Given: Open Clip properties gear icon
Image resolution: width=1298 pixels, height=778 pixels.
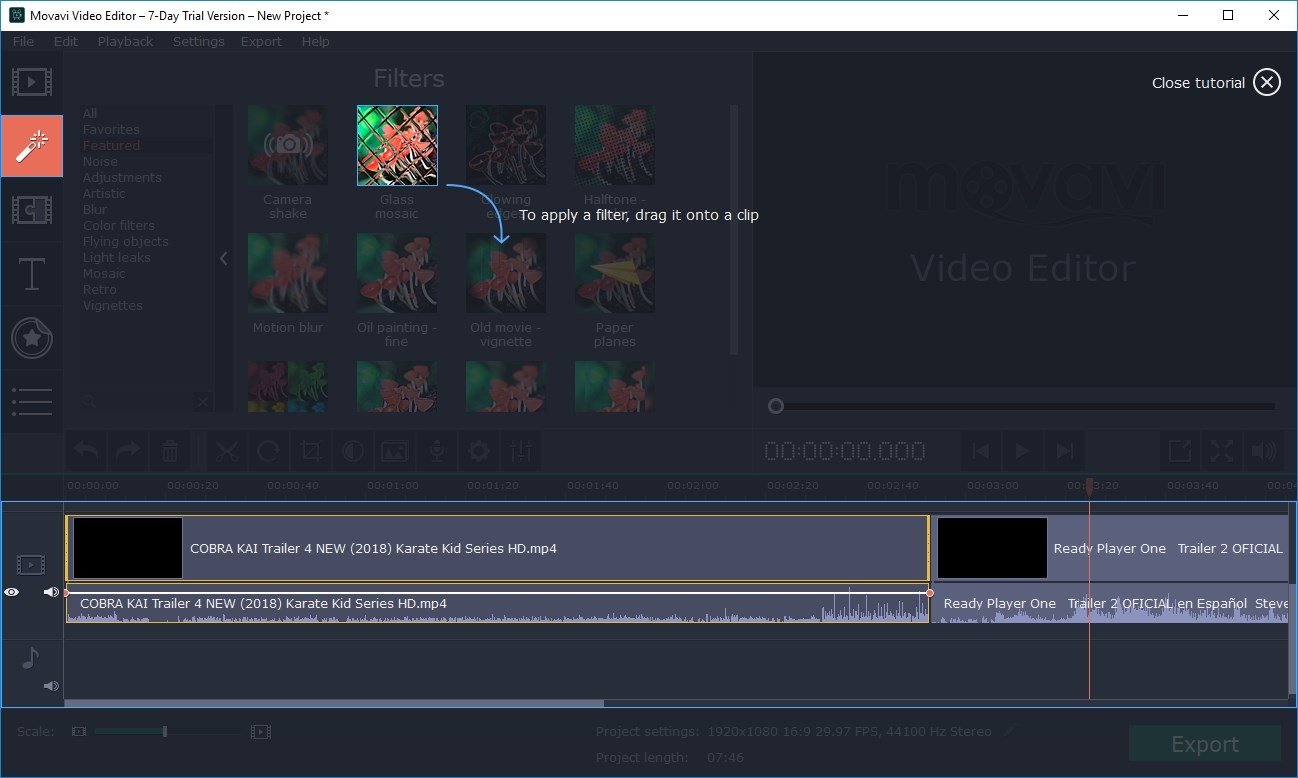Looking at the screenshot, I should [479, 452].
